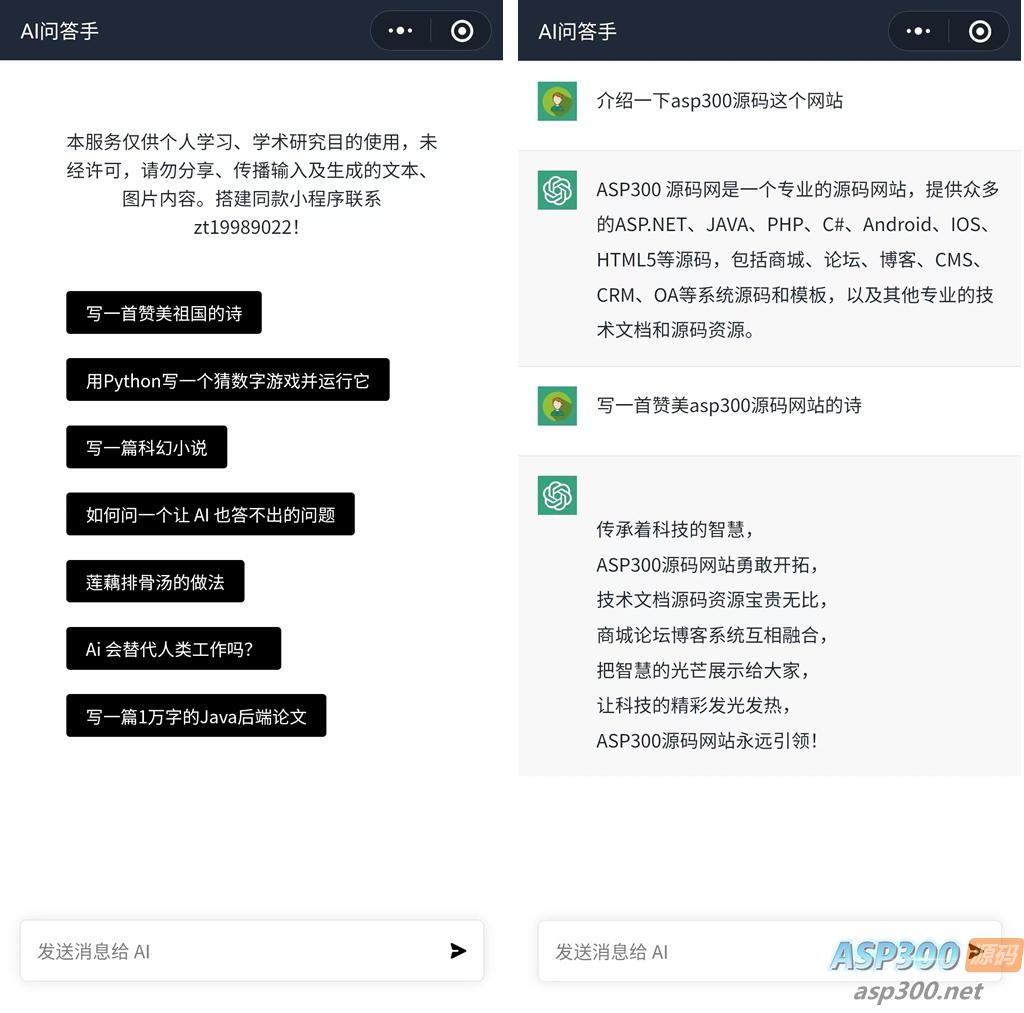Click the question 介绍一下asp300源码这个网站

coord(720,101)
